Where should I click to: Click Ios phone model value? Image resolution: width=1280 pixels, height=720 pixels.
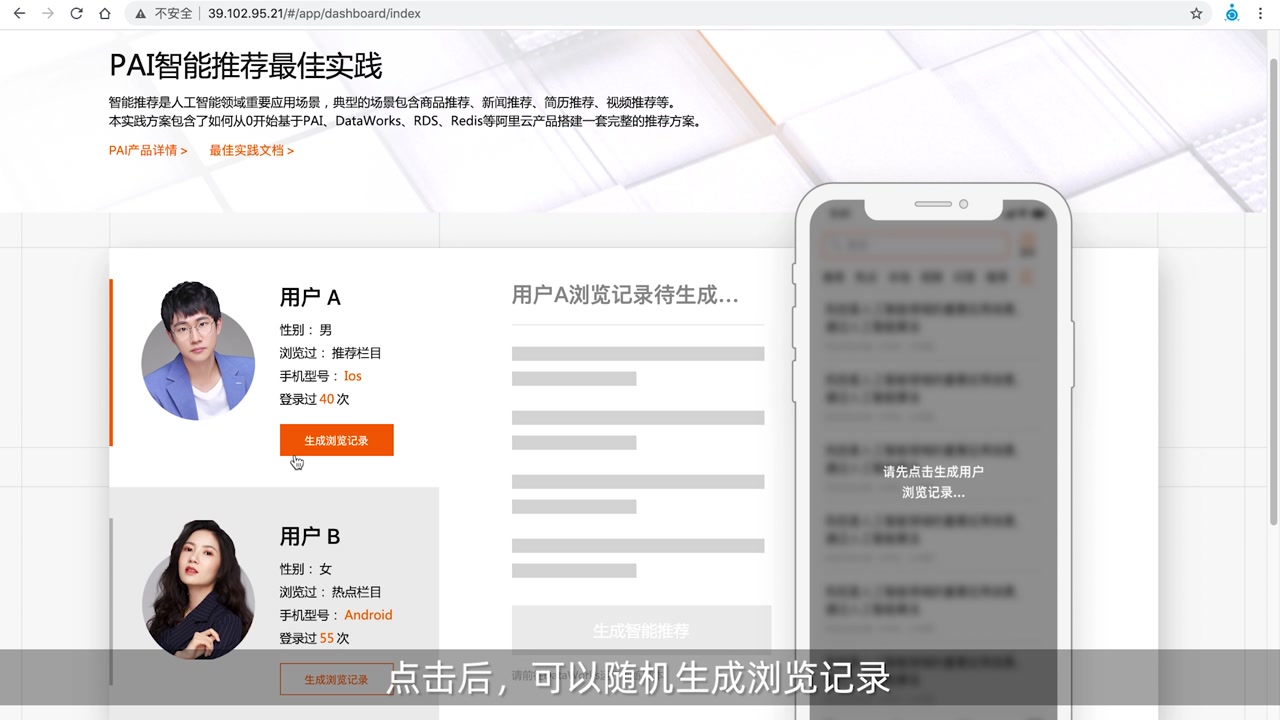[x=353, y=376]
